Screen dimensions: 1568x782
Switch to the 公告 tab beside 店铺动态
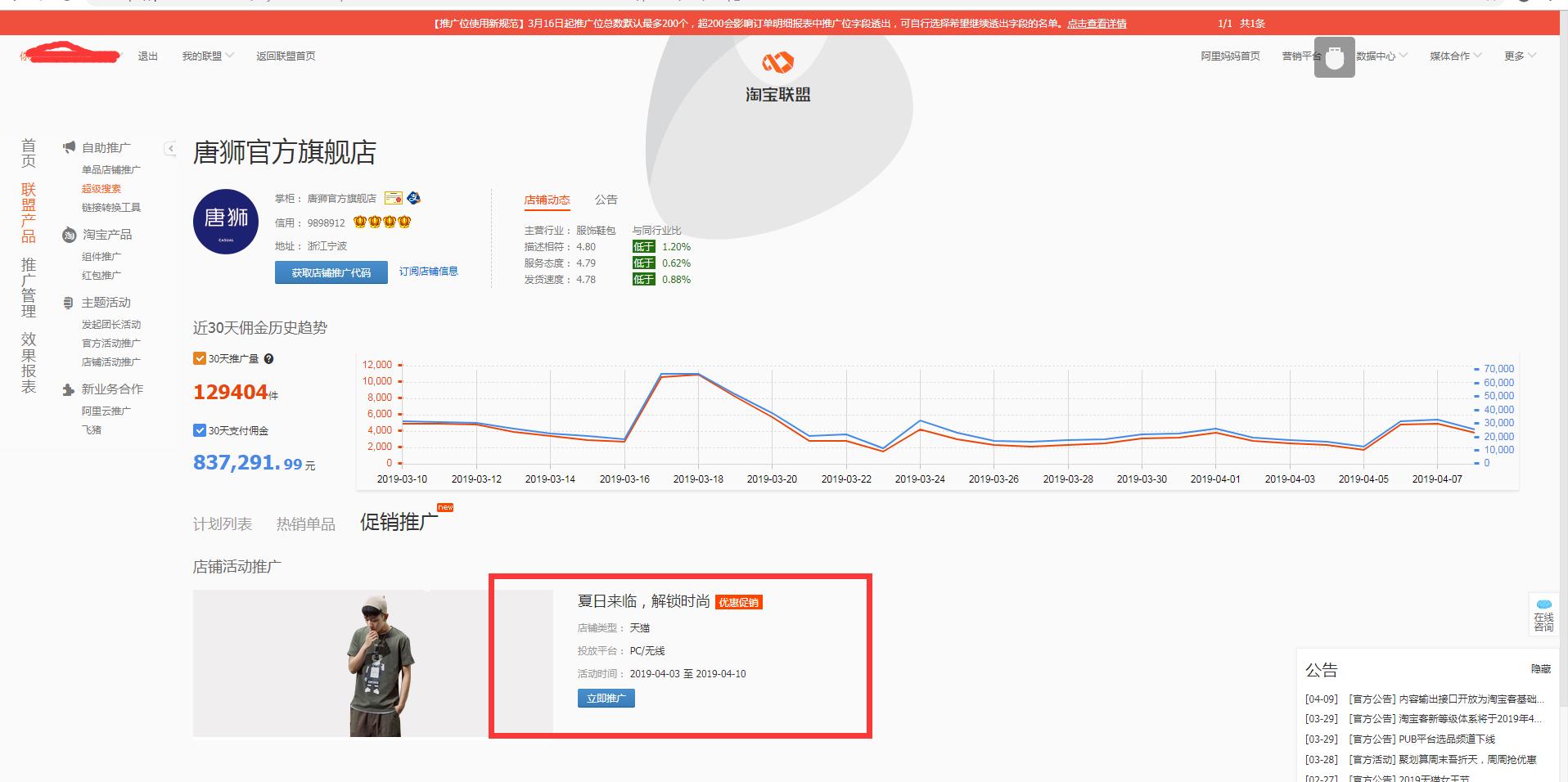(x=606, y=200)
